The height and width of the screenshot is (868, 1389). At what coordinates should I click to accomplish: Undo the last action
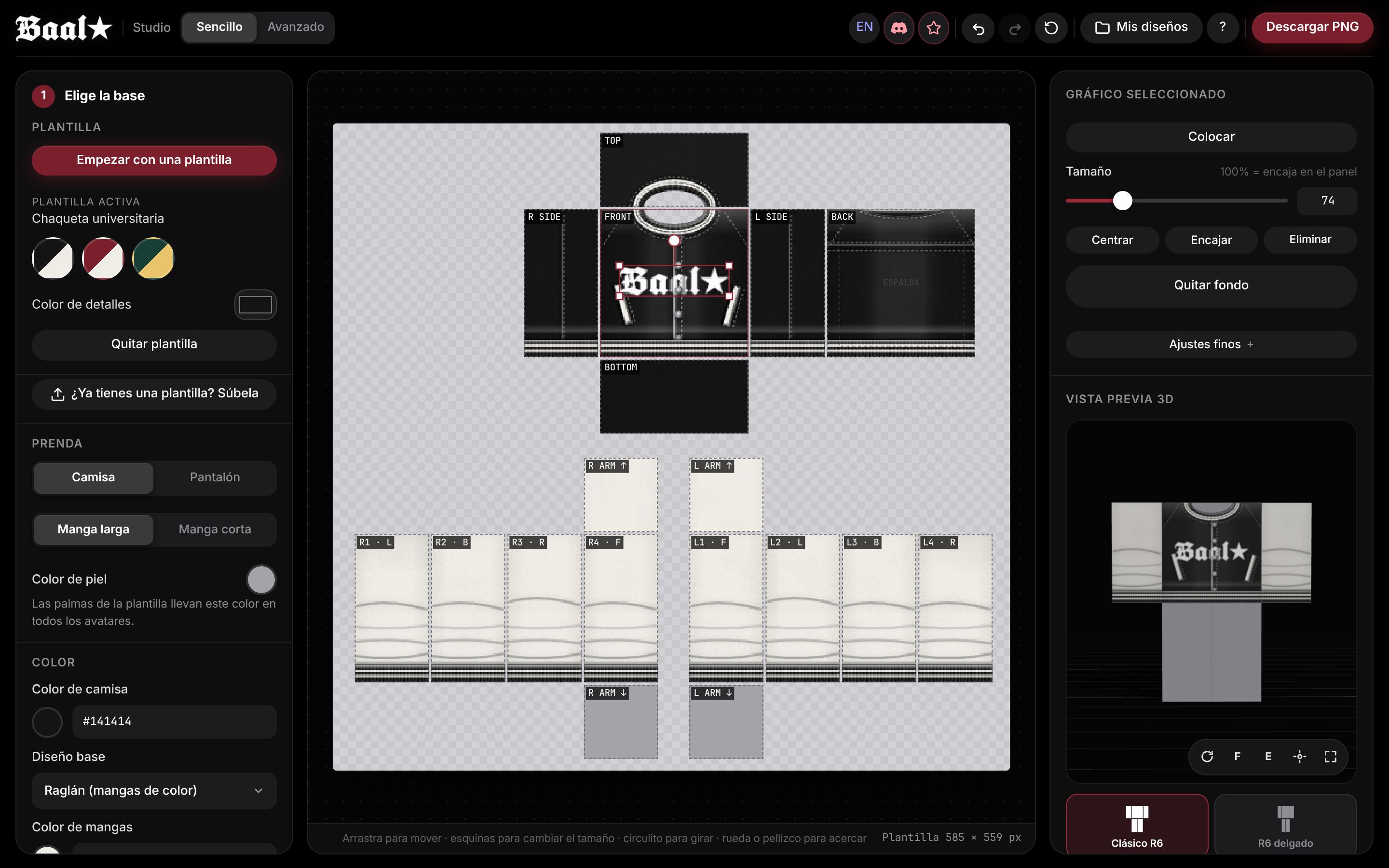(x=979, y=27)
